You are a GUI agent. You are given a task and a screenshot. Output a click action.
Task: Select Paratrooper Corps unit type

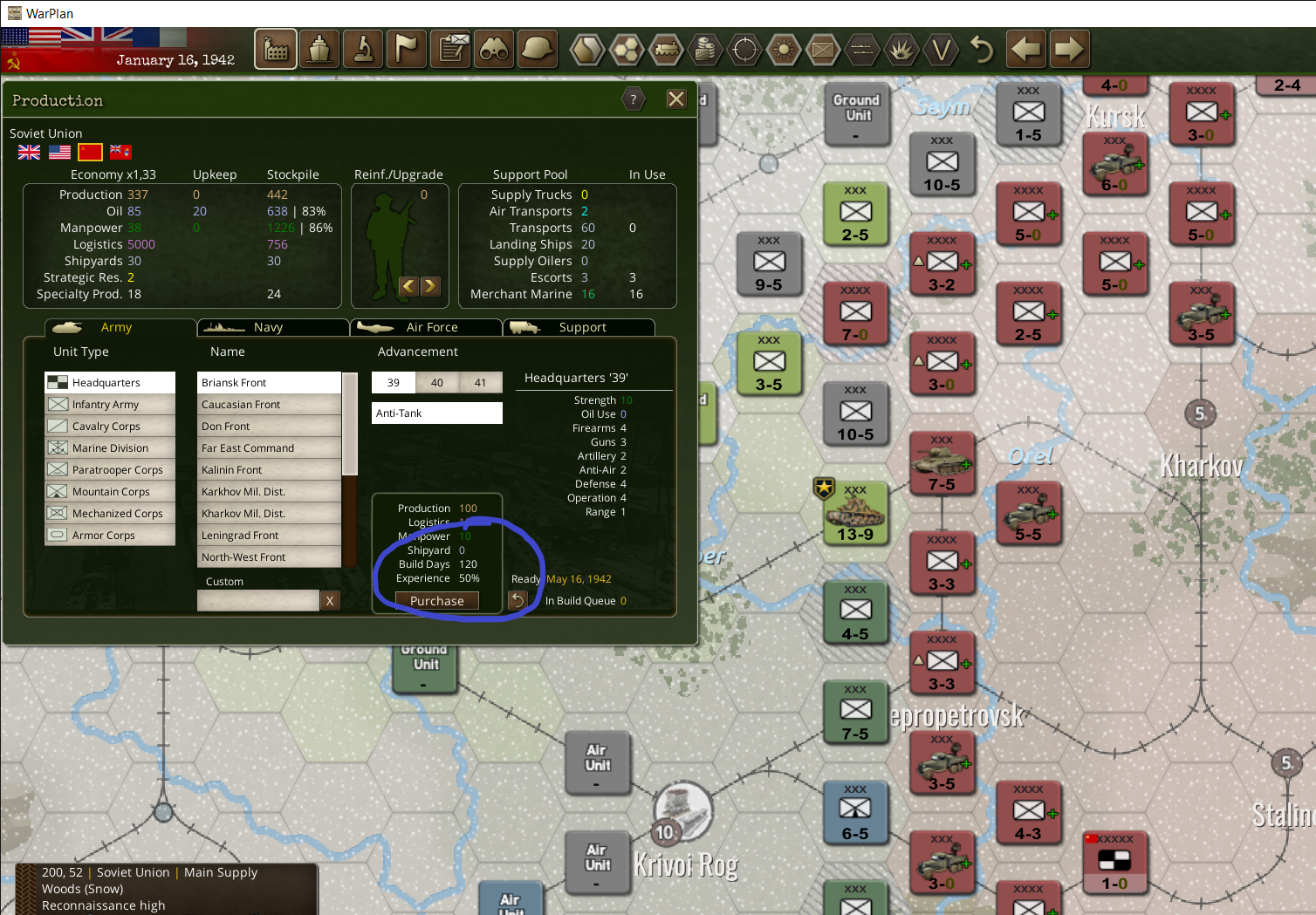pyautogui.click(x=110, y=469)
